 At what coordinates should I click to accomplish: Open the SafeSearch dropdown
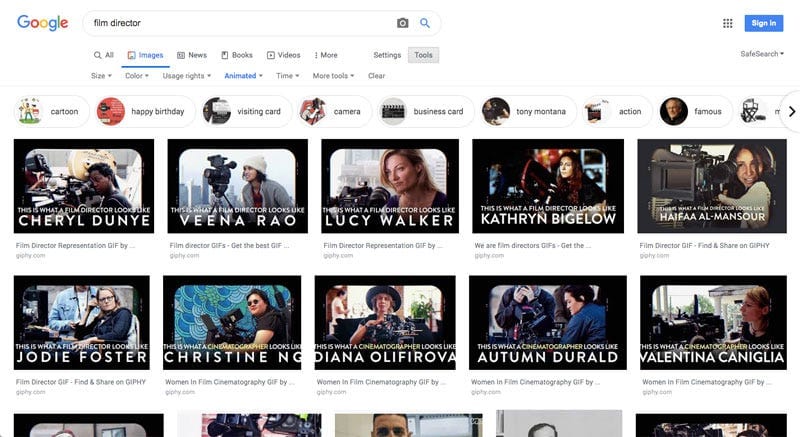(762, 54)
